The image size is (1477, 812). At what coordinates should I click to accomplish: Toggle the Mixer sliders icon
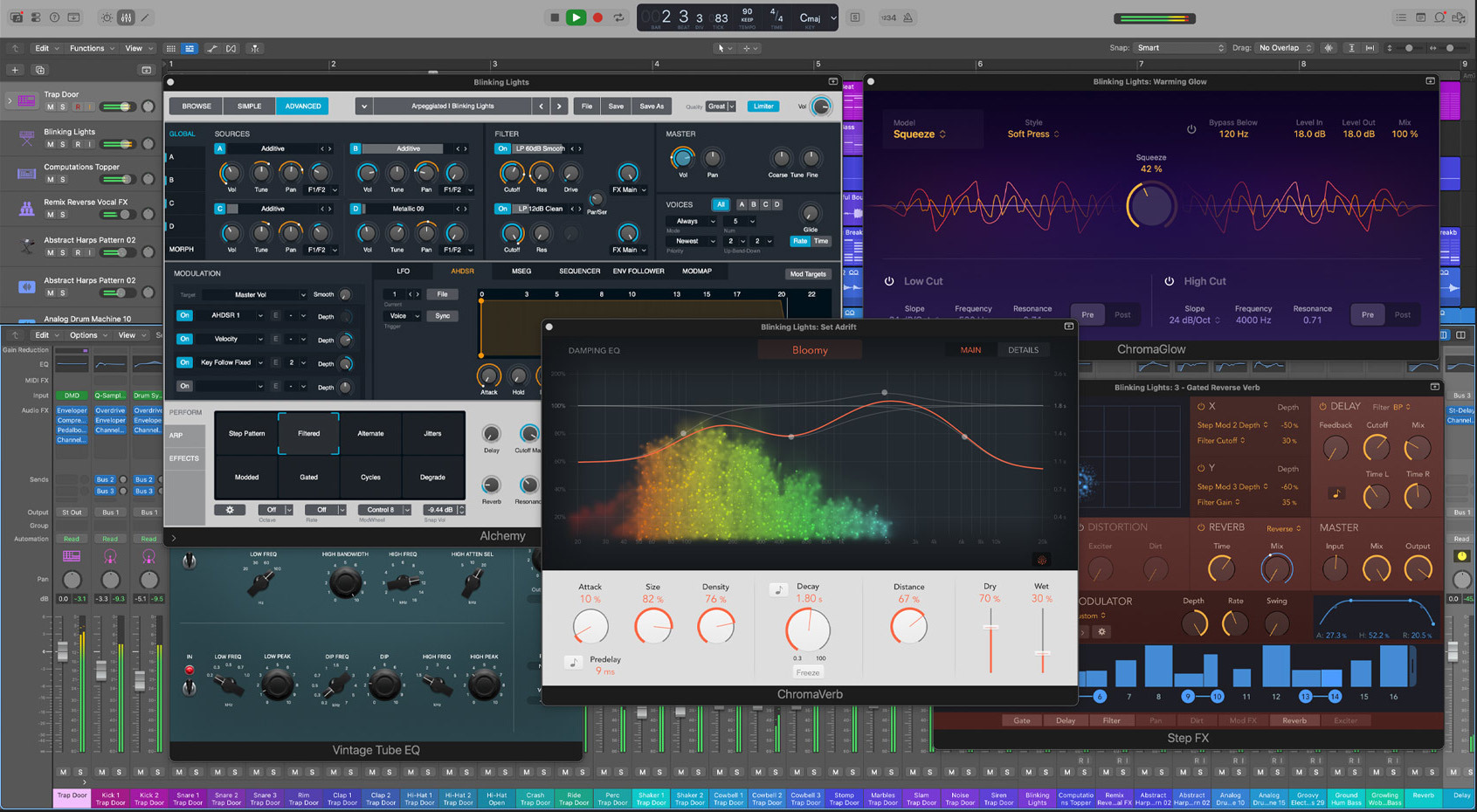coord(126,17)
